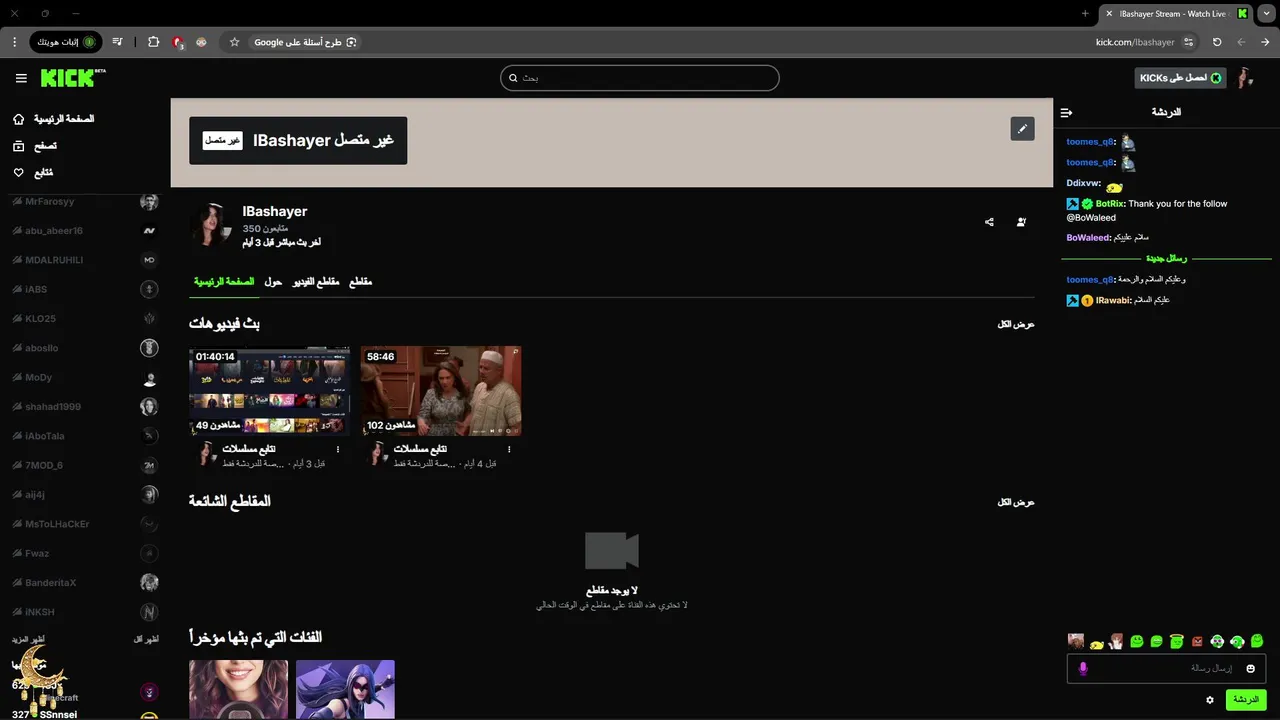1280x720 pixels.
Task: Open the profile avatar menu at top right
Action: click(1244, 78)
